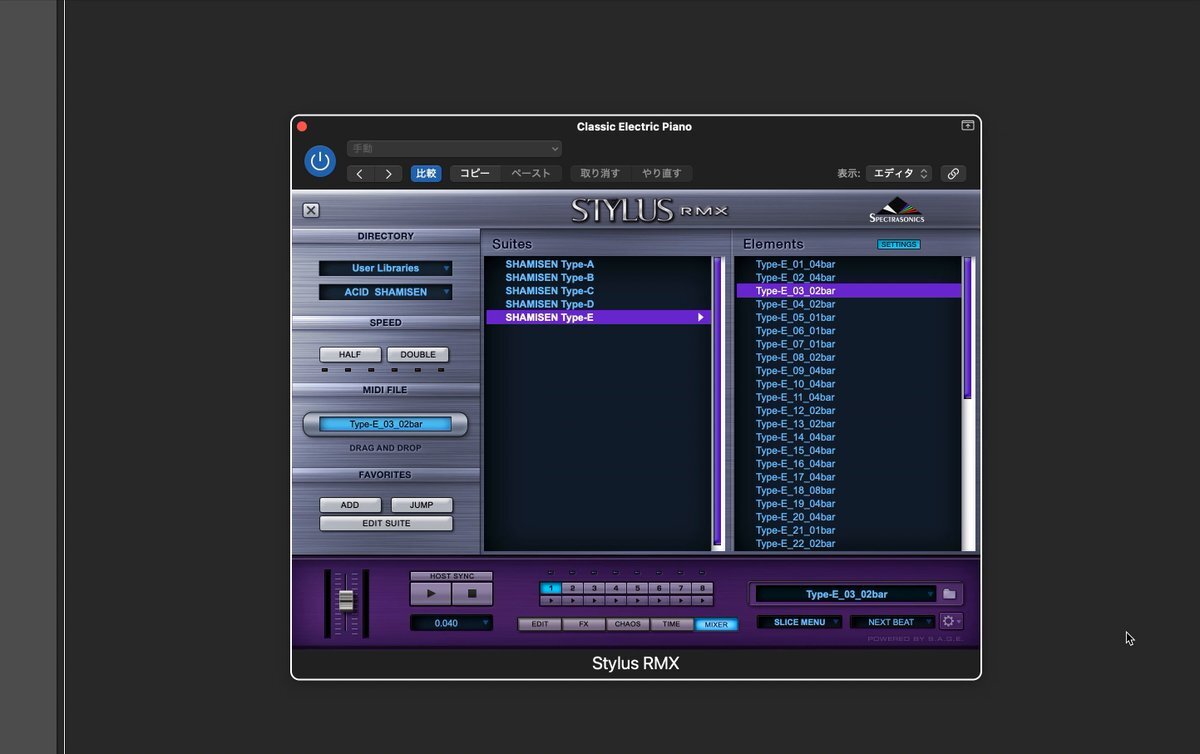1200x754 pixels.
Task: Stop playback with the stop button
Action: pos(472,593)
